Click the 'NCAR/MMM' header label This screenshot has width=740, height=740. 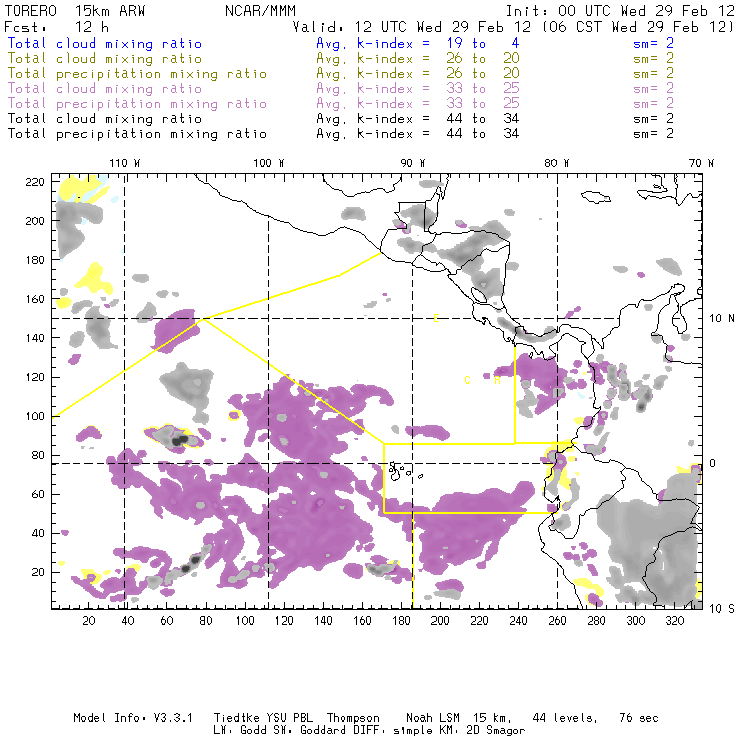261,11
